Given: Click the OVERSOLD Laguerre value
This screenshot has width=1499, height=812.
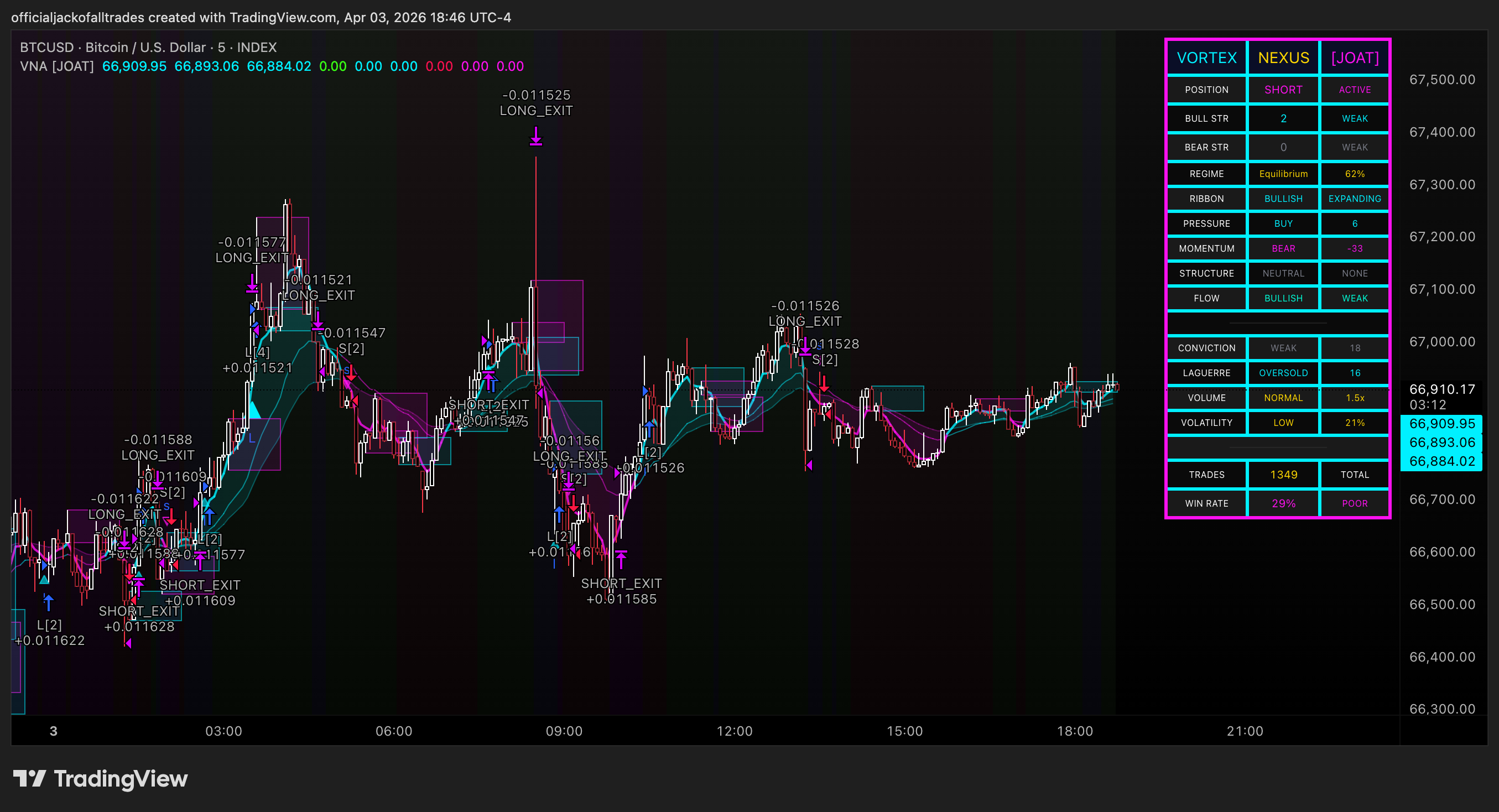Looking at the screenshot, I should (x=1283, y=373).
